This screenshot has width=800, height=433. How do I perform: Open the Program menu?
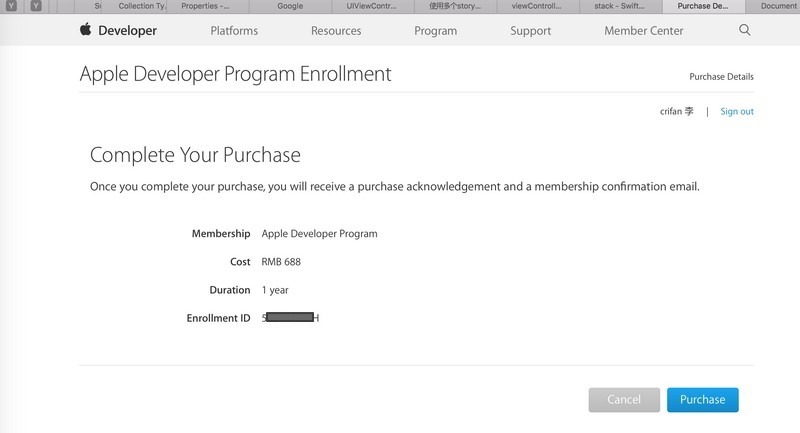pyautogui.click(x=436, y=31)
